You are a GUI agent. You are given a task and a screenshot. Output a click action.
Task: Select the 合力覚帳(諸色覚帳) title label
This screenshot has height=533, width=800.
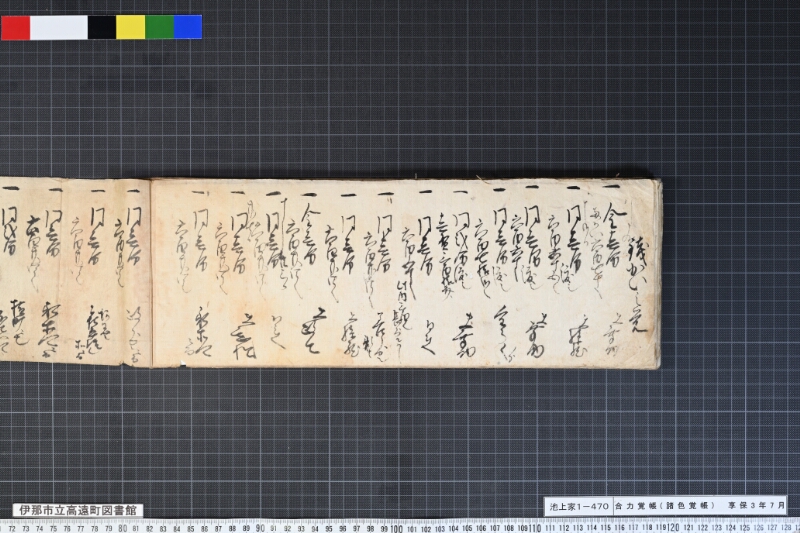[x=664, y=506]
